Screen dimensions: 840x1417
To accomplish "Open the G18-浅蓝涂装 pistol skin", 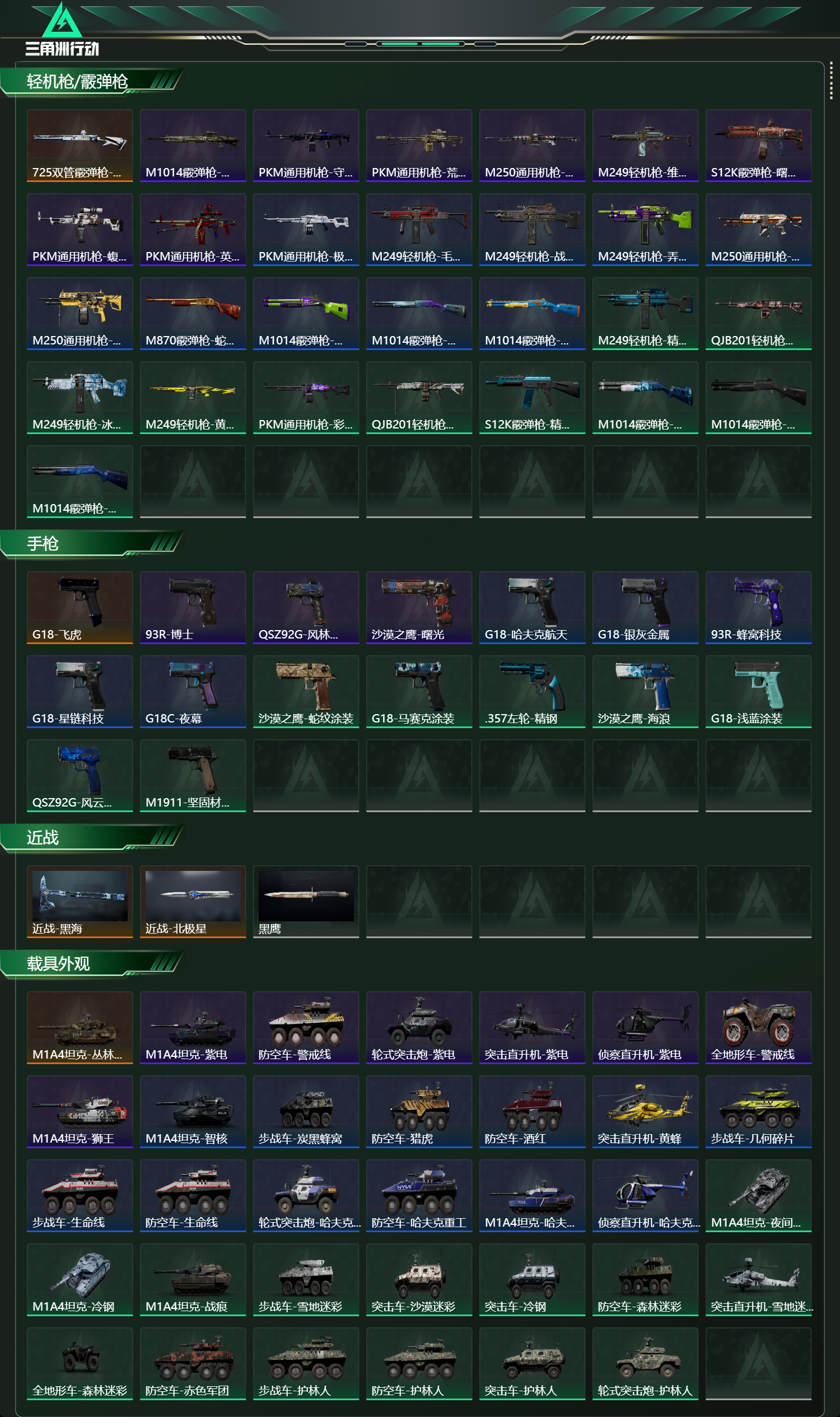I will pos(758,691).
